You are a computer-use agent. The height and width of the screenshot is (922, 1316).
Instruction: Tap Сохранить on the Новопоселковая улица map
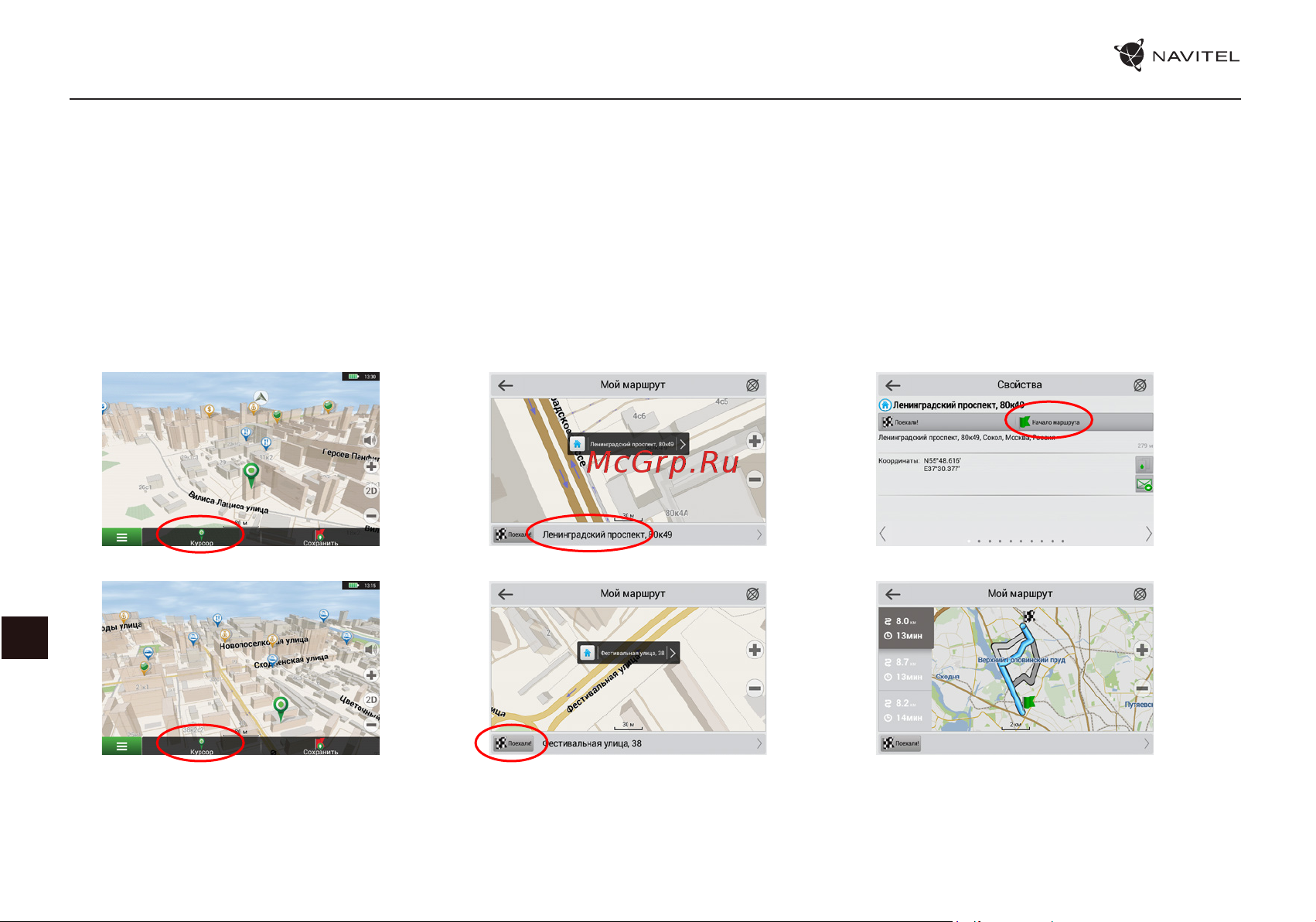(x=320, y=746)
